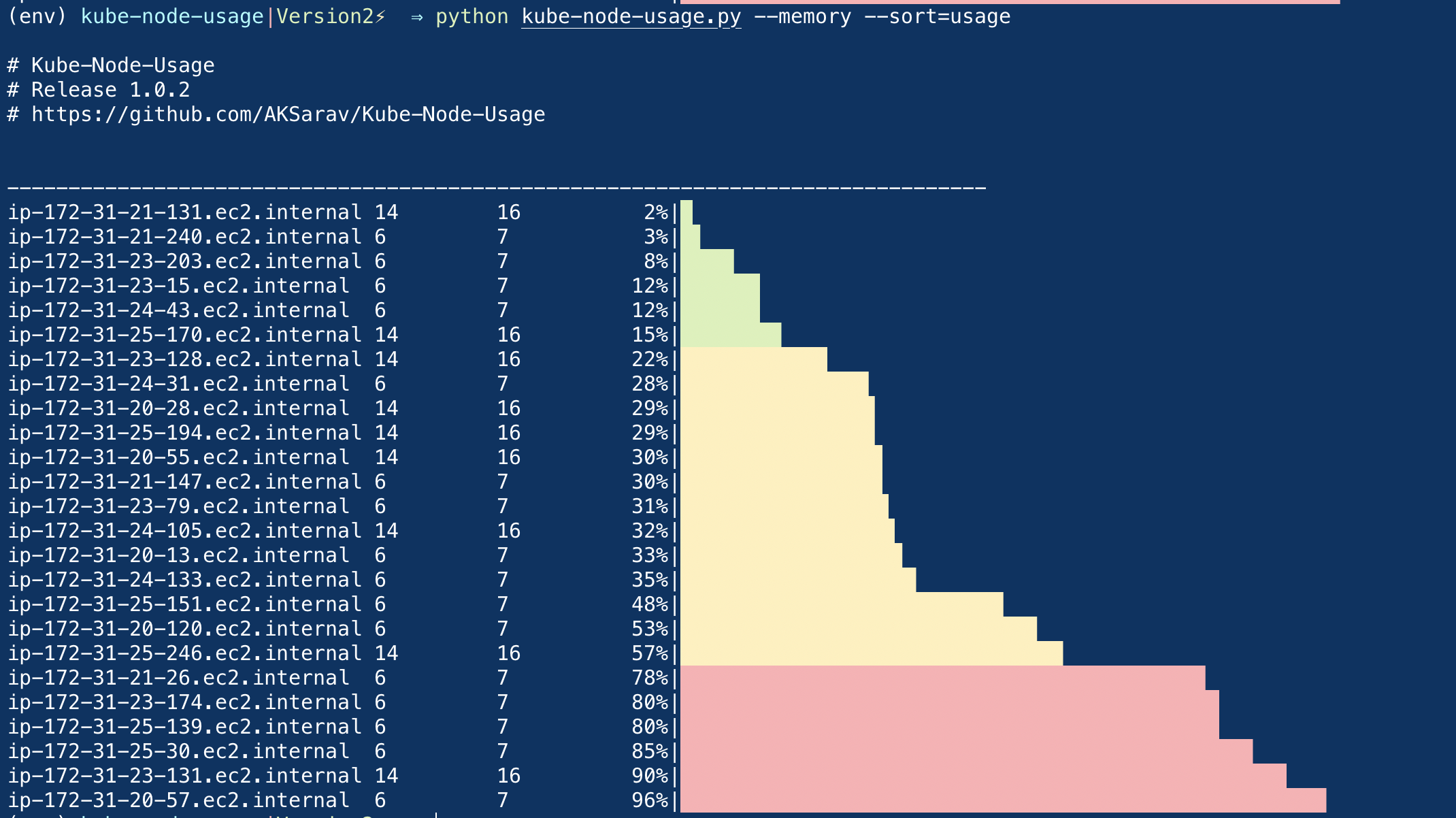
Task: Select node ip-172-31-20-57.ec2.internal text
Action: (178, 800)
